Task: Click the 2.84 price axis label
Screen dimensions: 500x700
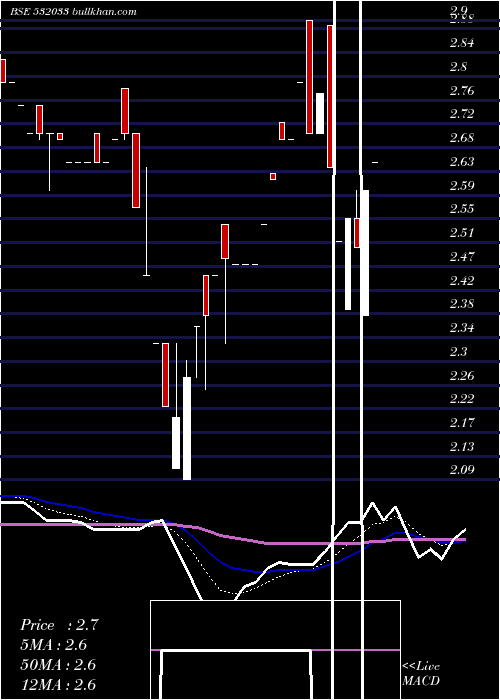Action: 462,43
